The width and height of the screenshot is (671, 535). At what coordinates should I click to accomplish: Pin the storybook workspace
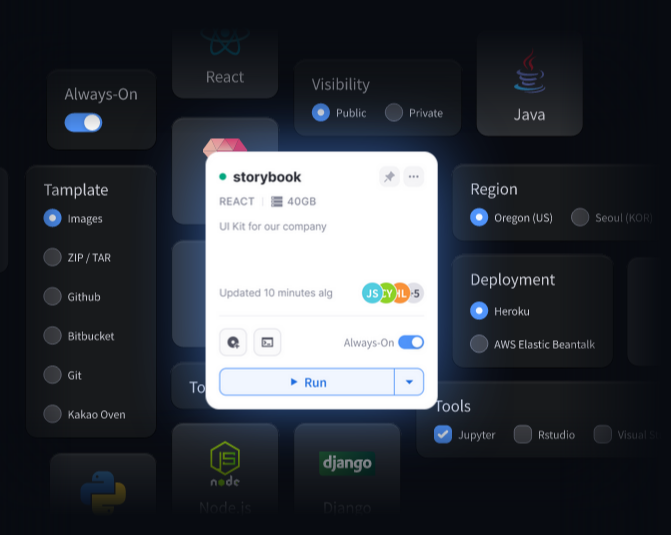point(389,177)
